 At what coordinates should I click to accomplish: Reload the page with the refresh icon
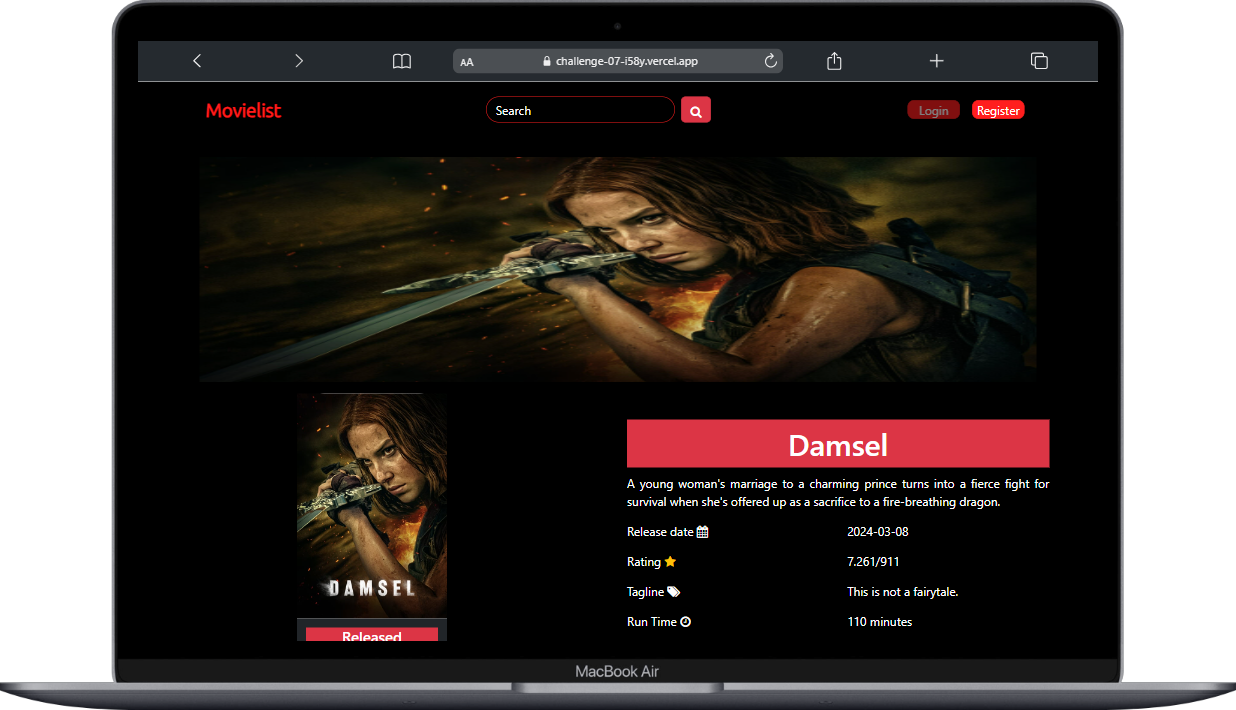[771, 61]
